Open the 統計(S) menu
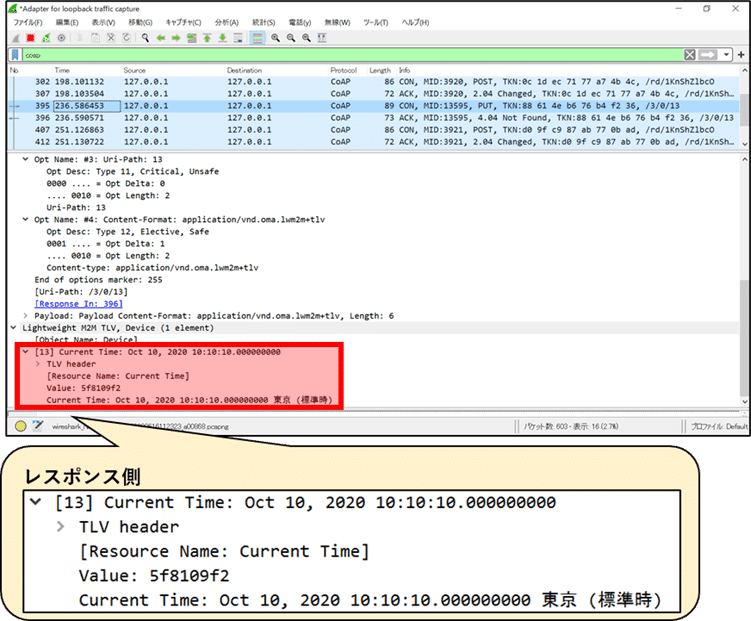The width and height of the screenshot is (751, 621). tap(263, 23)
